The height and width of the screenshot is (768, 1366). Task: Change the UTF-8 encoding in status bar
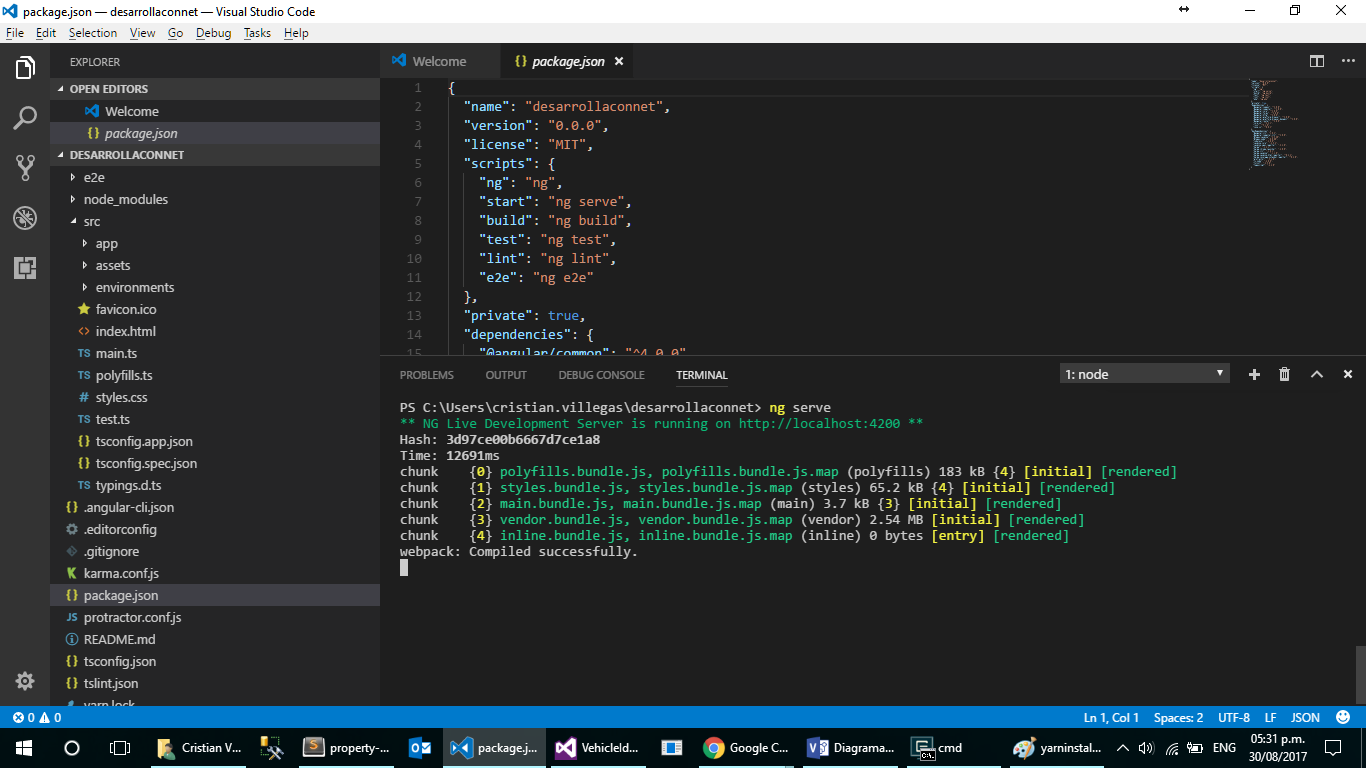pos(1234,717)
